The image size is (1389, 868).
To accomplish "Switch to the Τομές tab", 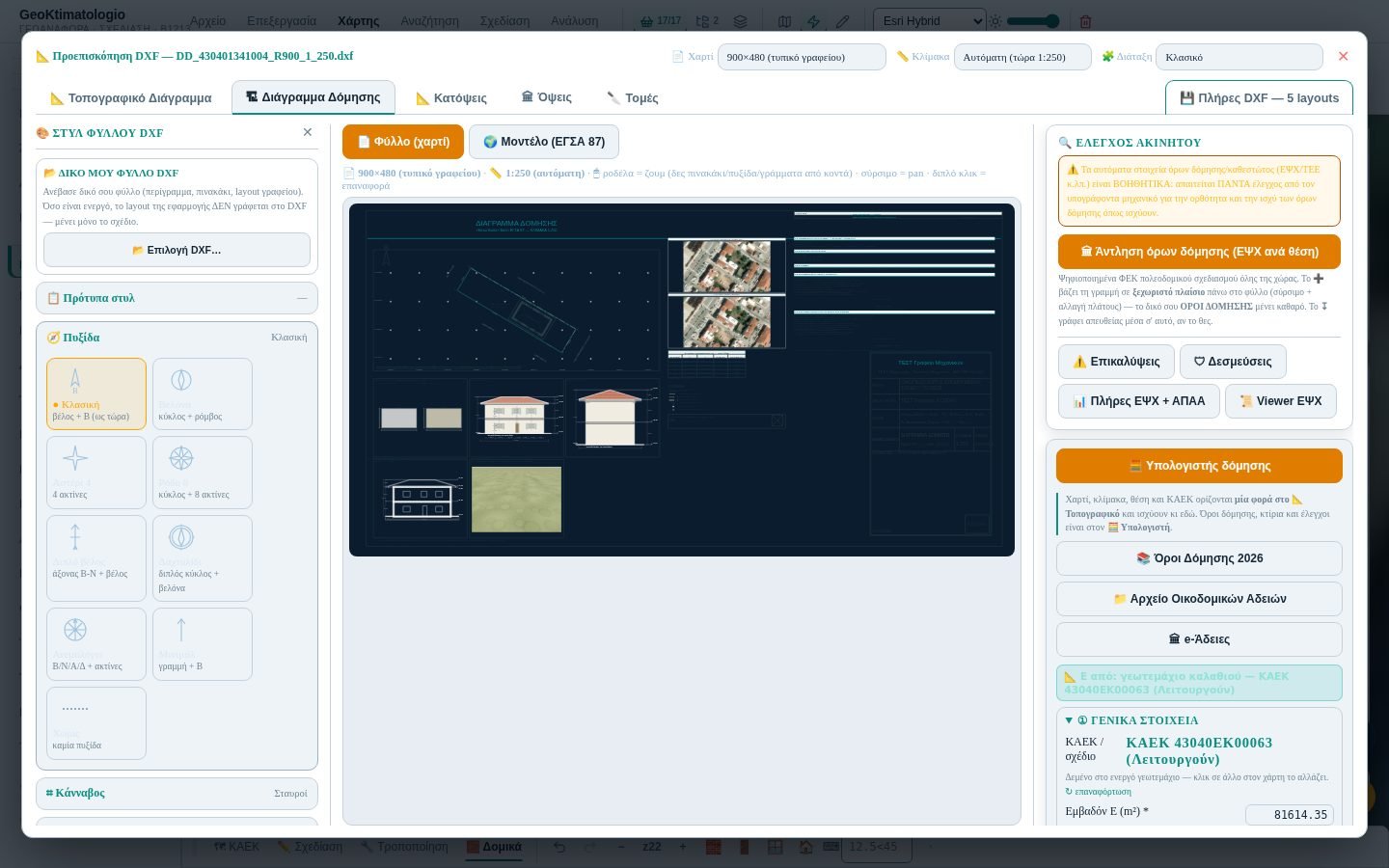I will pos(633,97).
